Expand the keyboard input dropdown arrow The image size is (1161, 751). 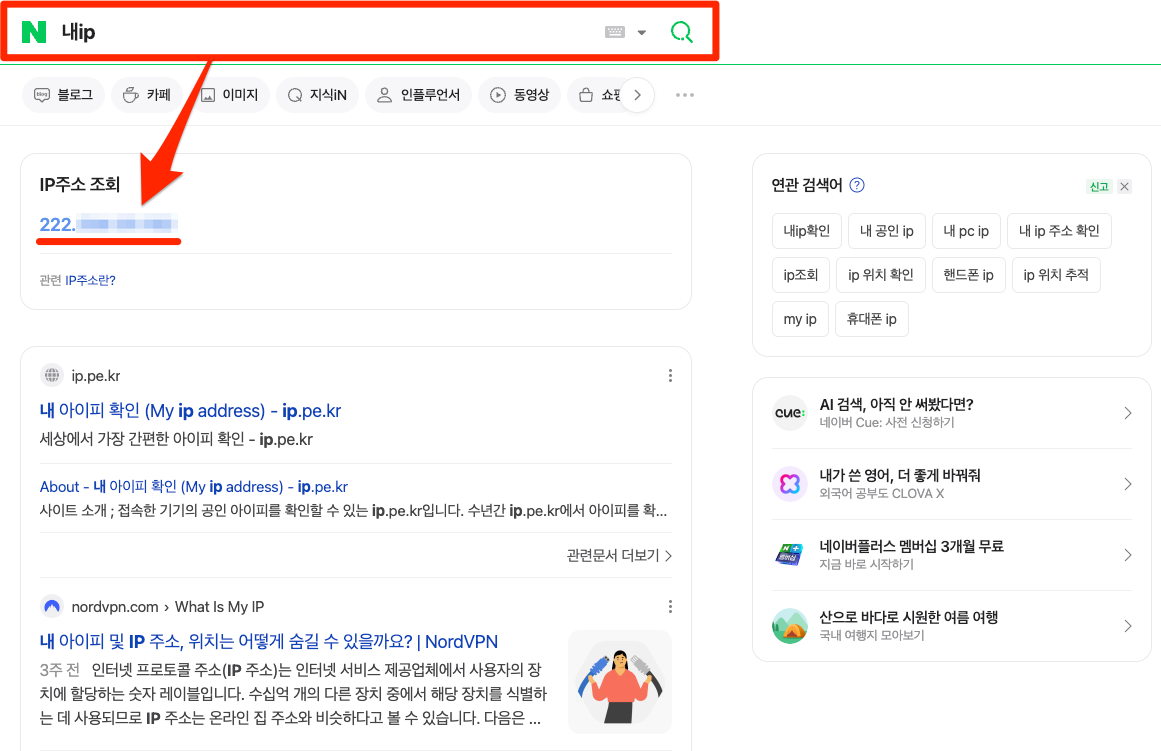pyautogui.click(x=642, y=33)
